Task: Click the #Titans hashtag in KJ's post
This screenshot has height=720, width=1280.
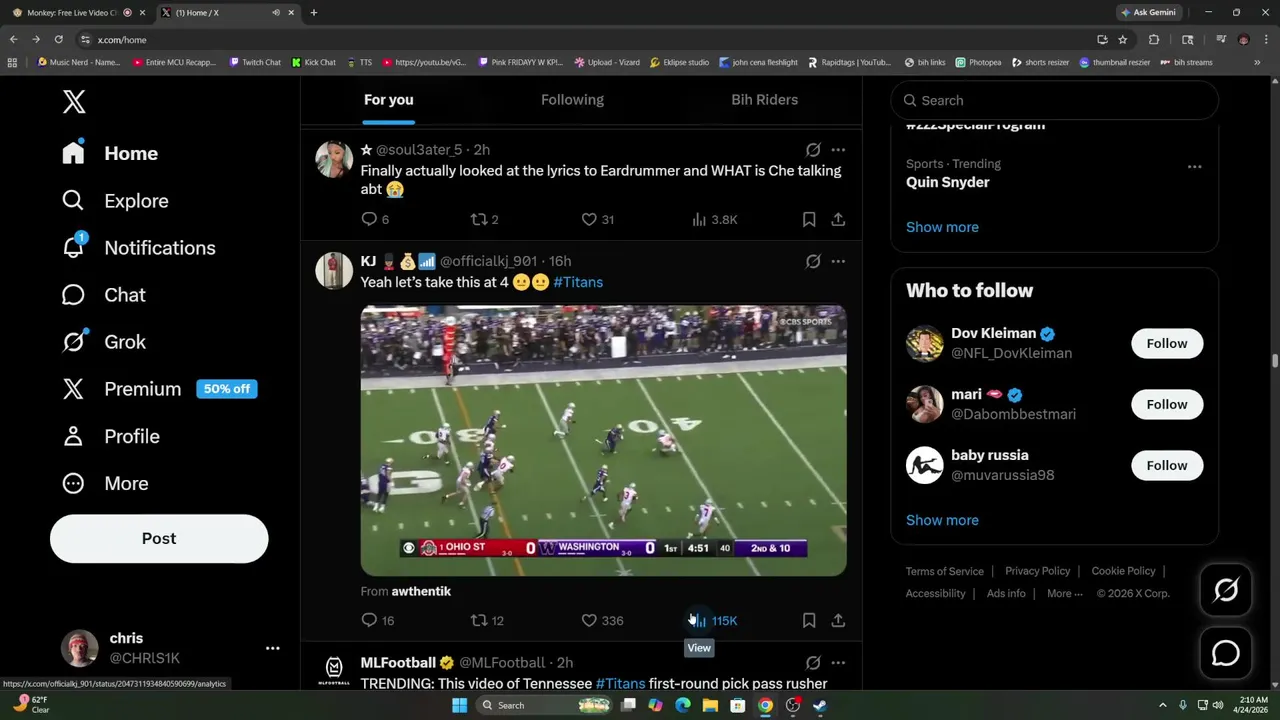Action: coord(578,282)
